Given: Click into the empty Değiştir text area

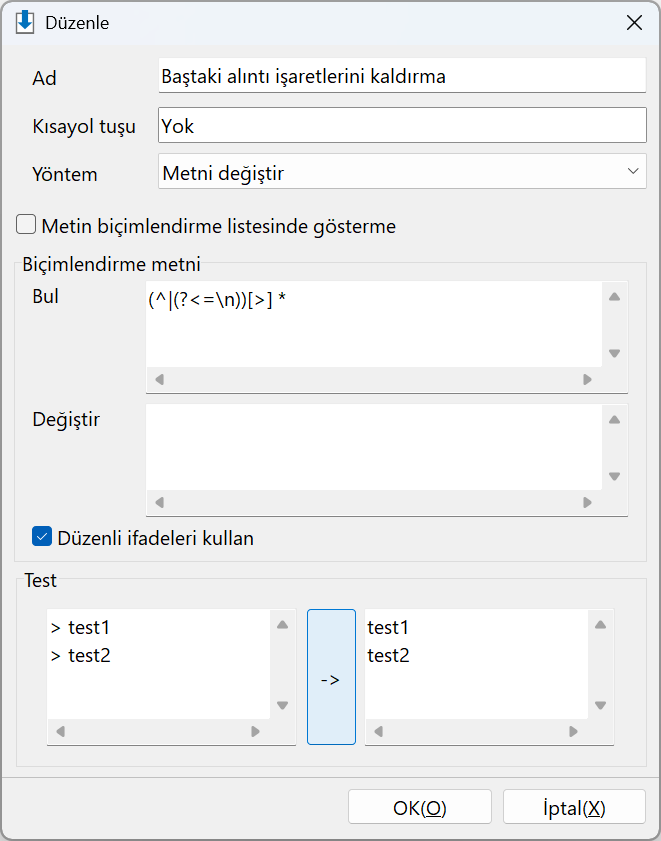Looking at the screenshot, I should [374, 447].
